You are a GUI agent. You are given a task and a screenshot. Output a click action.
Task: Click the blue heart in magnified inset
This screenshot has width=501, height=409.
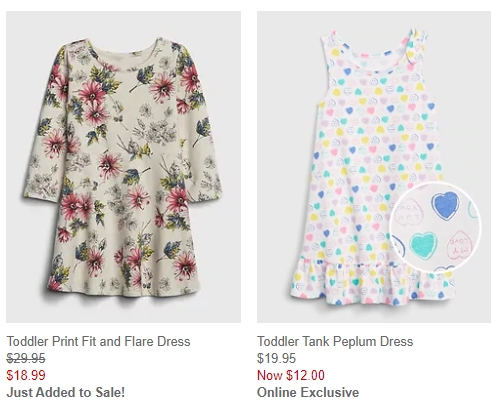tap(445, 205)
